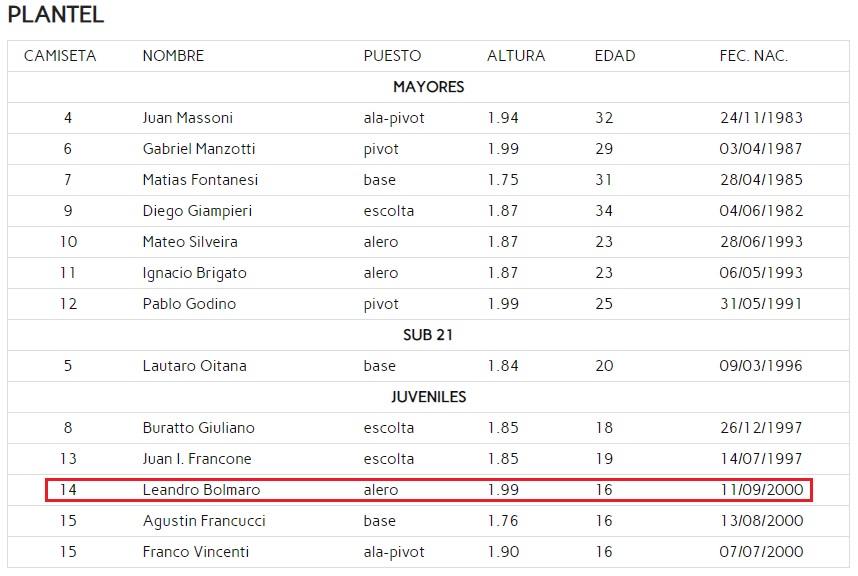The image size is (858, 576).
Task: Click Diego Giampieri's birth date 04/06/1982
Action: pyautogui.click(x=761, y=211)
